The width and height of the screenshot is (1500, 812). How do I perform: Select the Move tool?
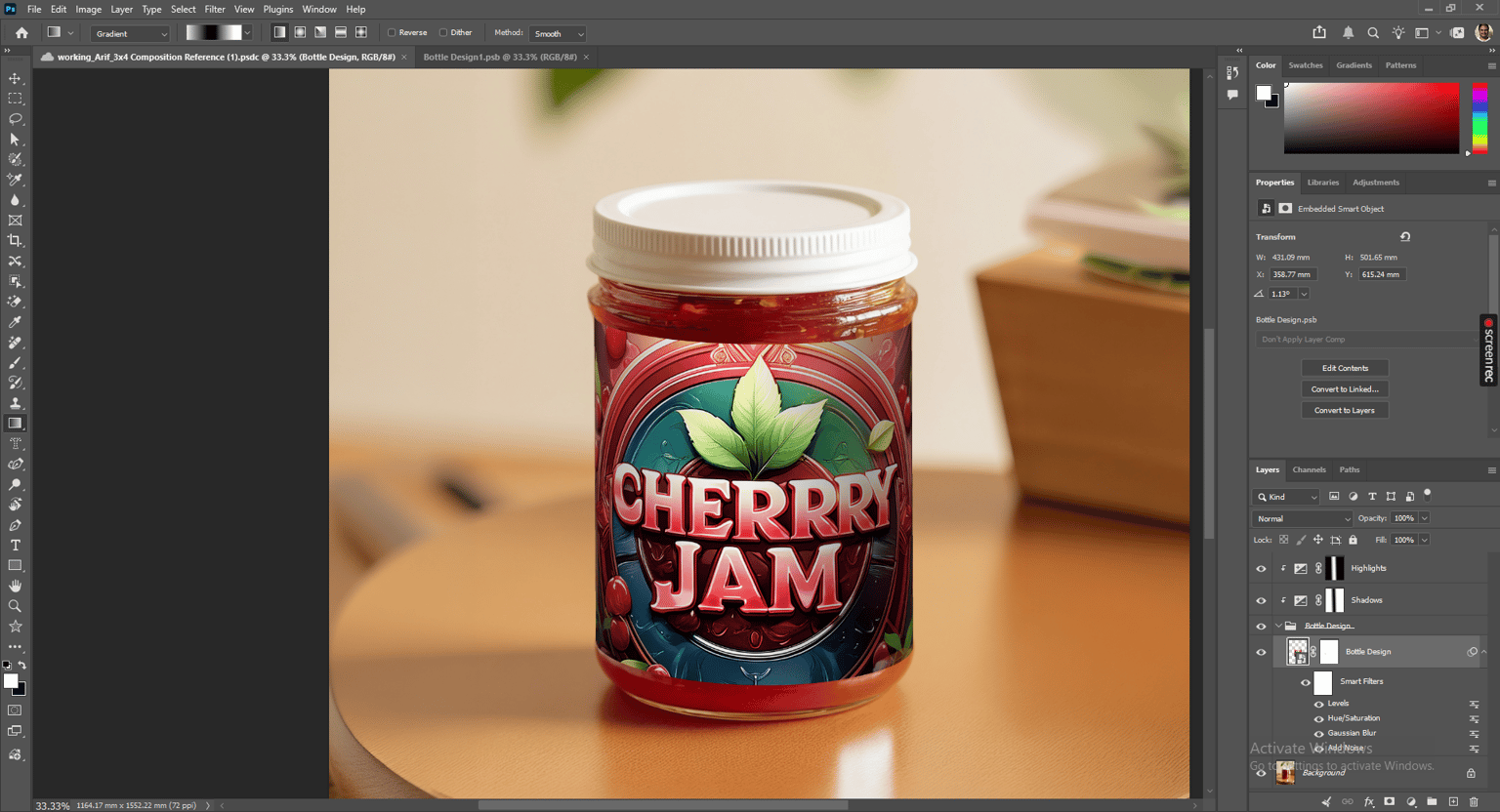[15, 78]
